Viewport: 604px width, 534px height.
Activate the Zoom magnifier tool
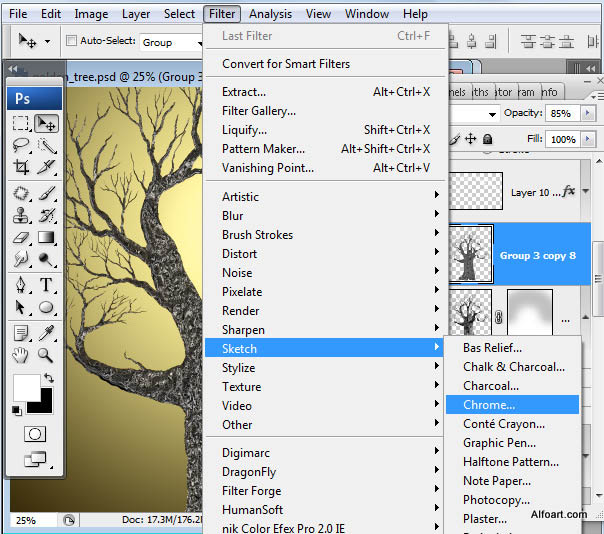[46, 354]
